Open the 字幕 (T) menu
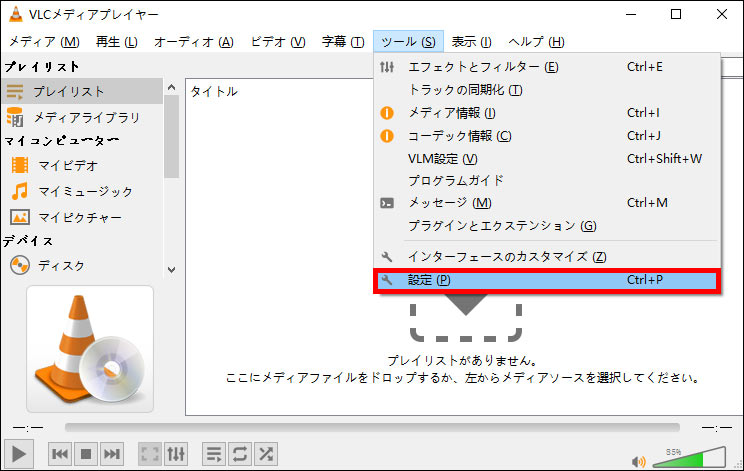This screenshot has width=744, height=471. [343, 42]
